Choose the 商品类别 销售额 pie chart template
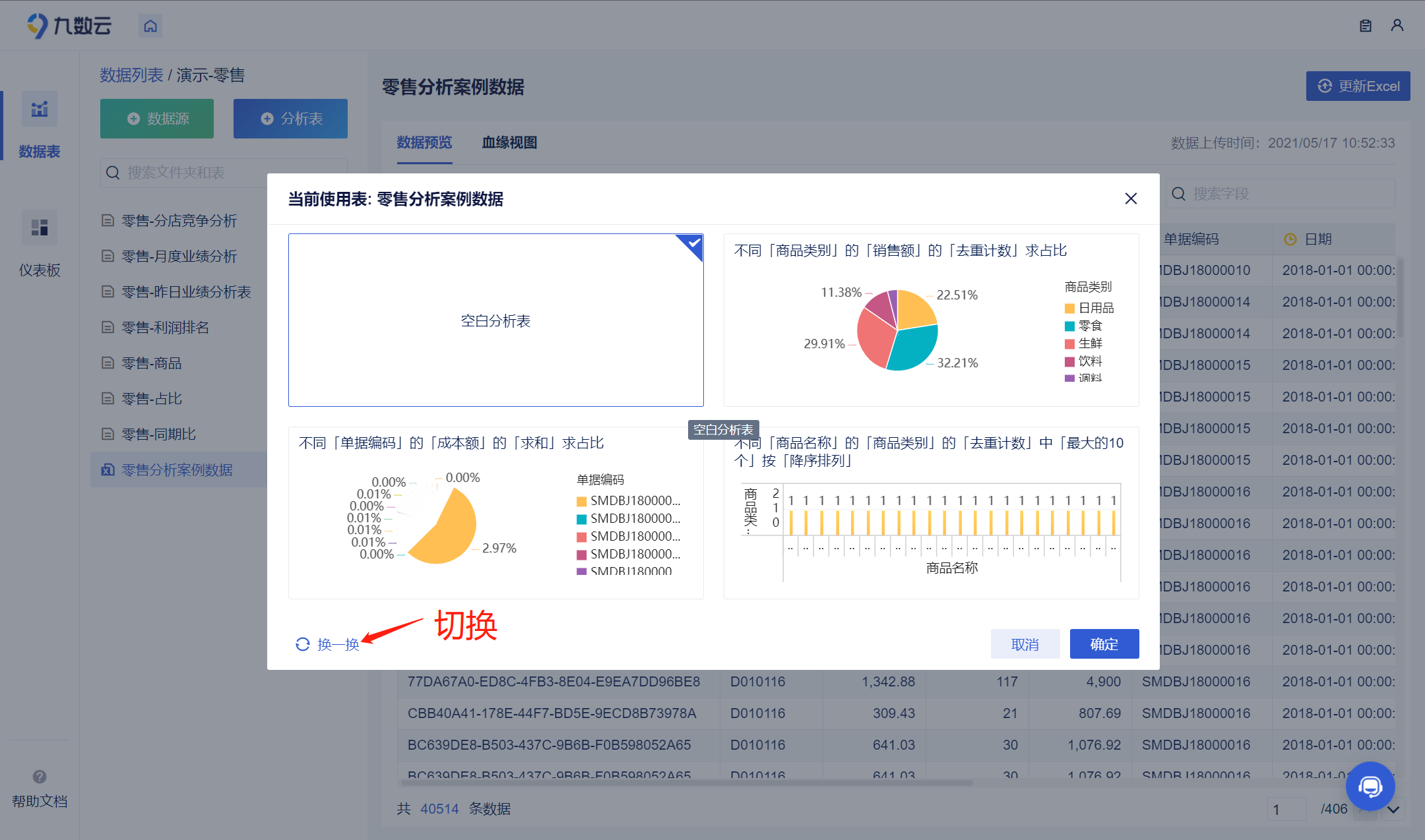 931,320
